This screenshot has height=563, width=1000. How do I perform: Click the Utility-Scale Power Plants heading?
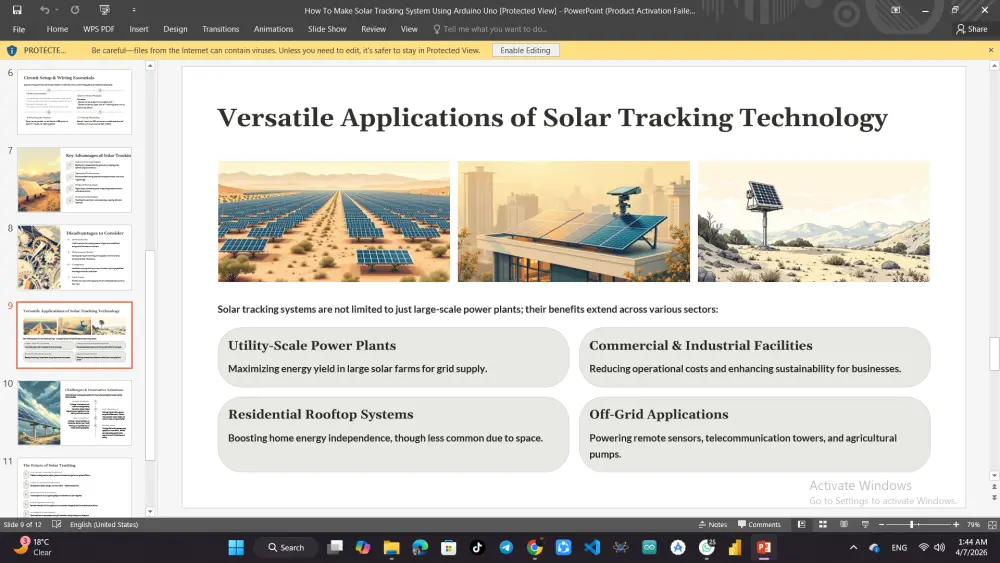312,346
